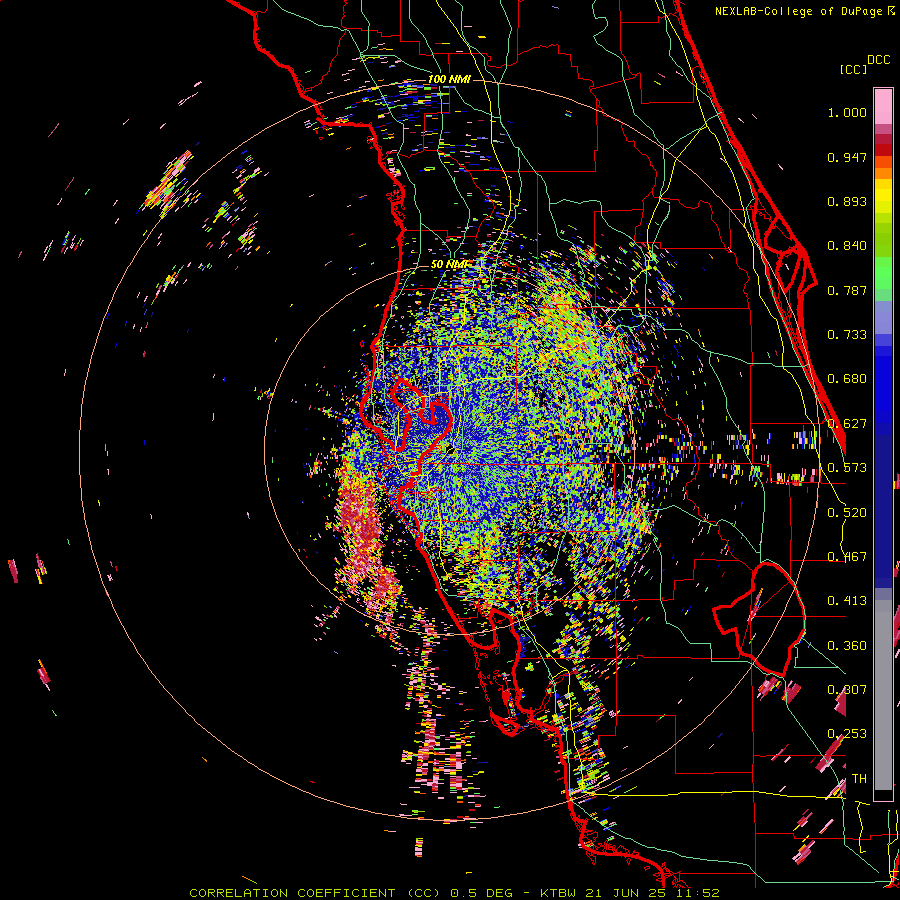Click the 0.253 color scale value
The image size is (900, 900).
pos(847,734)
